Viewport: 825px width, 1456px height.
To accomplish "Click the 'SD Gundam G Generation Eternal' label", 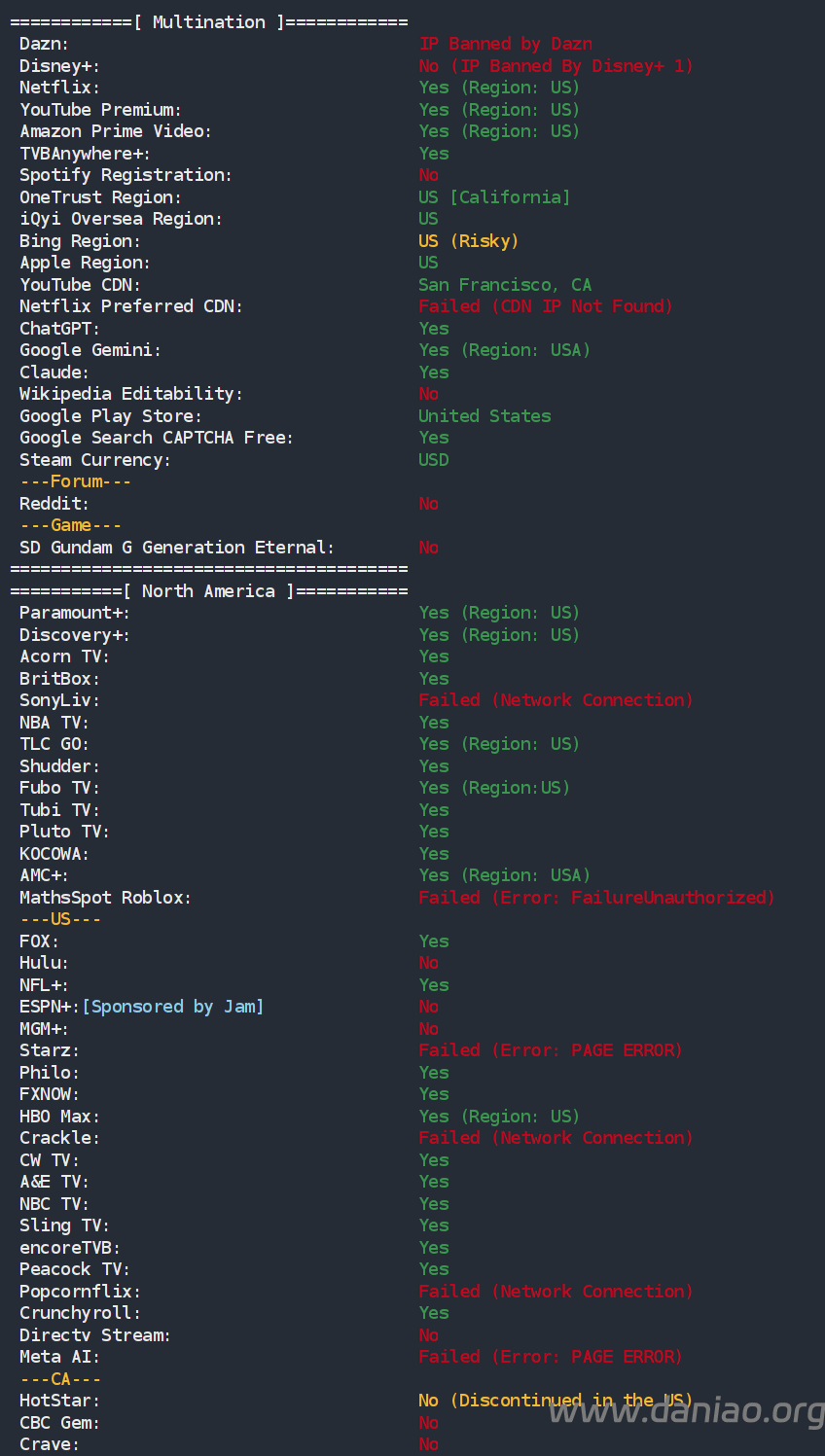I will click(176, 548).
